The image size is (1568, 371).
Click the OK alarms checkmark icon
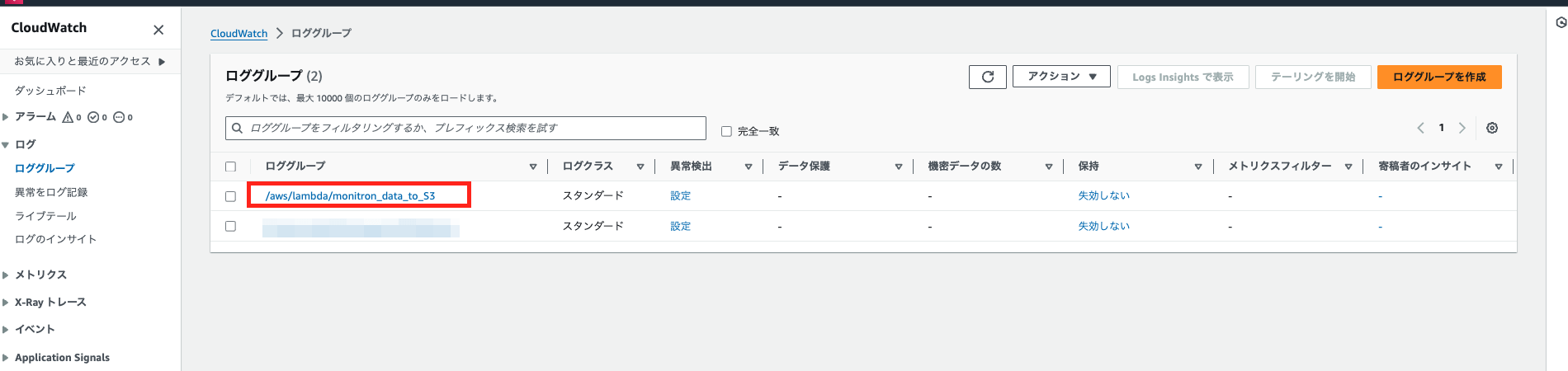tap(93, 117)
